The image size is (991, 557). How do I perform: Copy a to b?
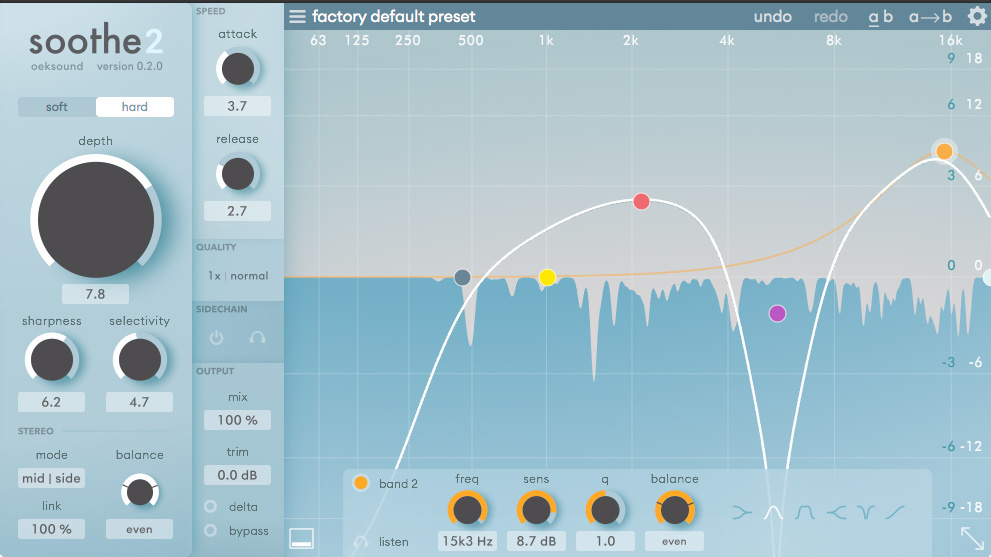pyautogui.click(x=930, y=16)
